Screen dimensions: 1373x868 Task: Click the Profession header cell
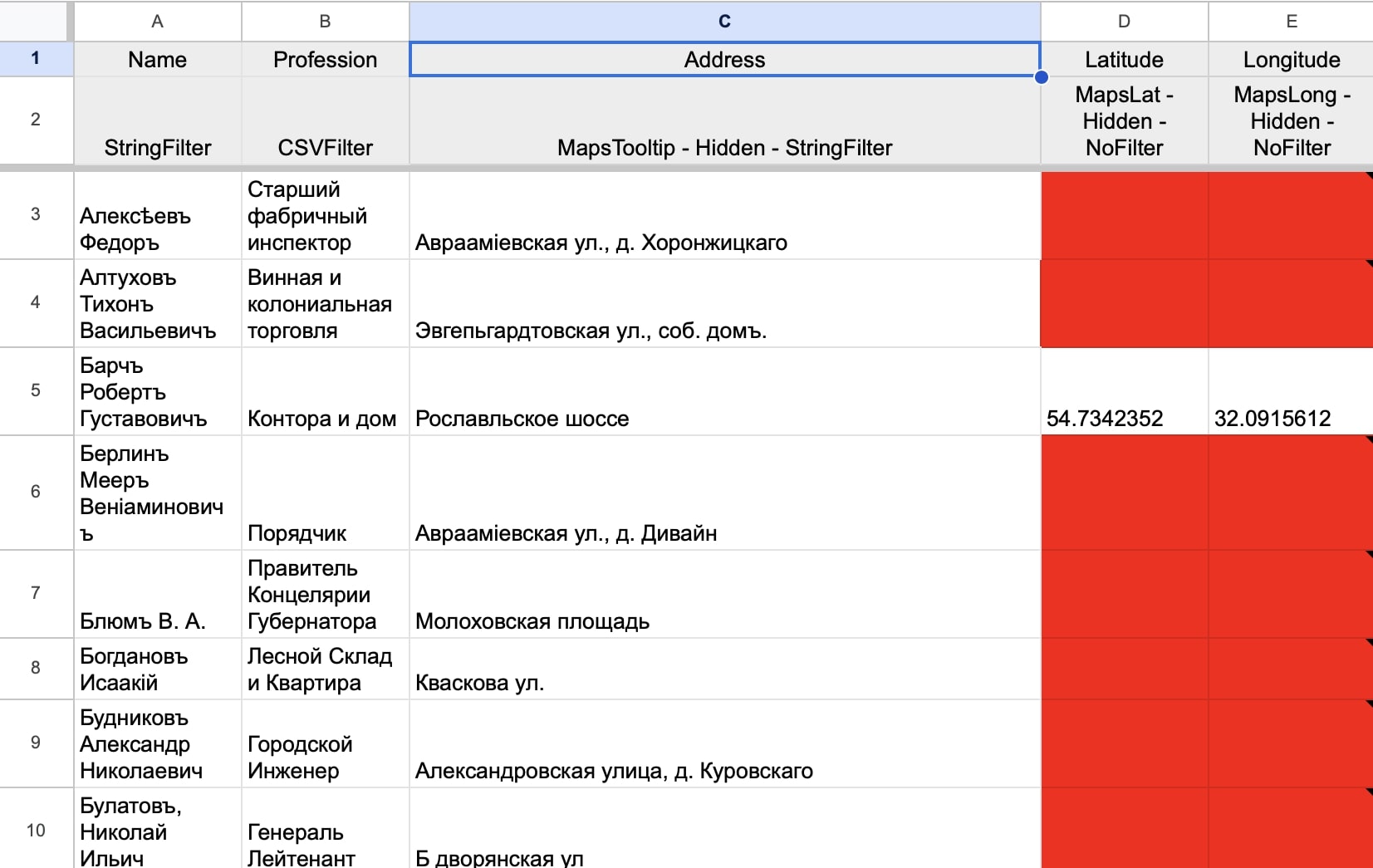325,59
